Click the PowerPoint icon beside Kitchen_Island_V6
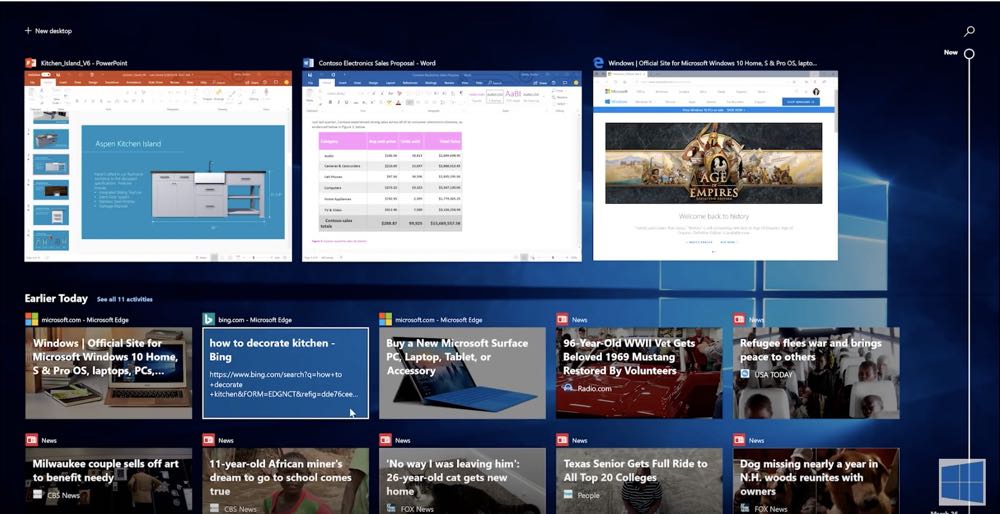This screenshot has height=514, width=1000. tap(31, 62)
